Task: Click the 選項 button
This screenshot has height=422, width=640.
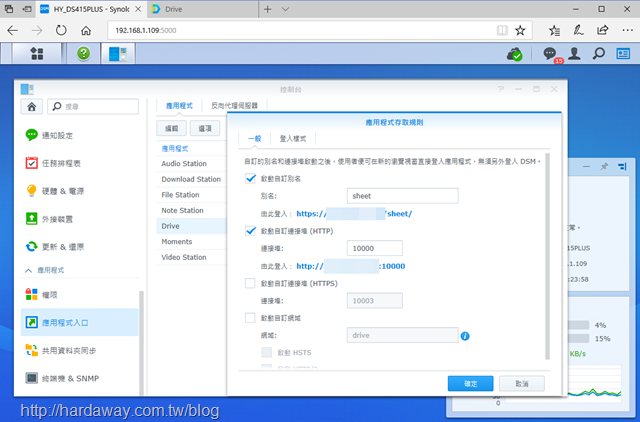Action: (x=205, y=129)
